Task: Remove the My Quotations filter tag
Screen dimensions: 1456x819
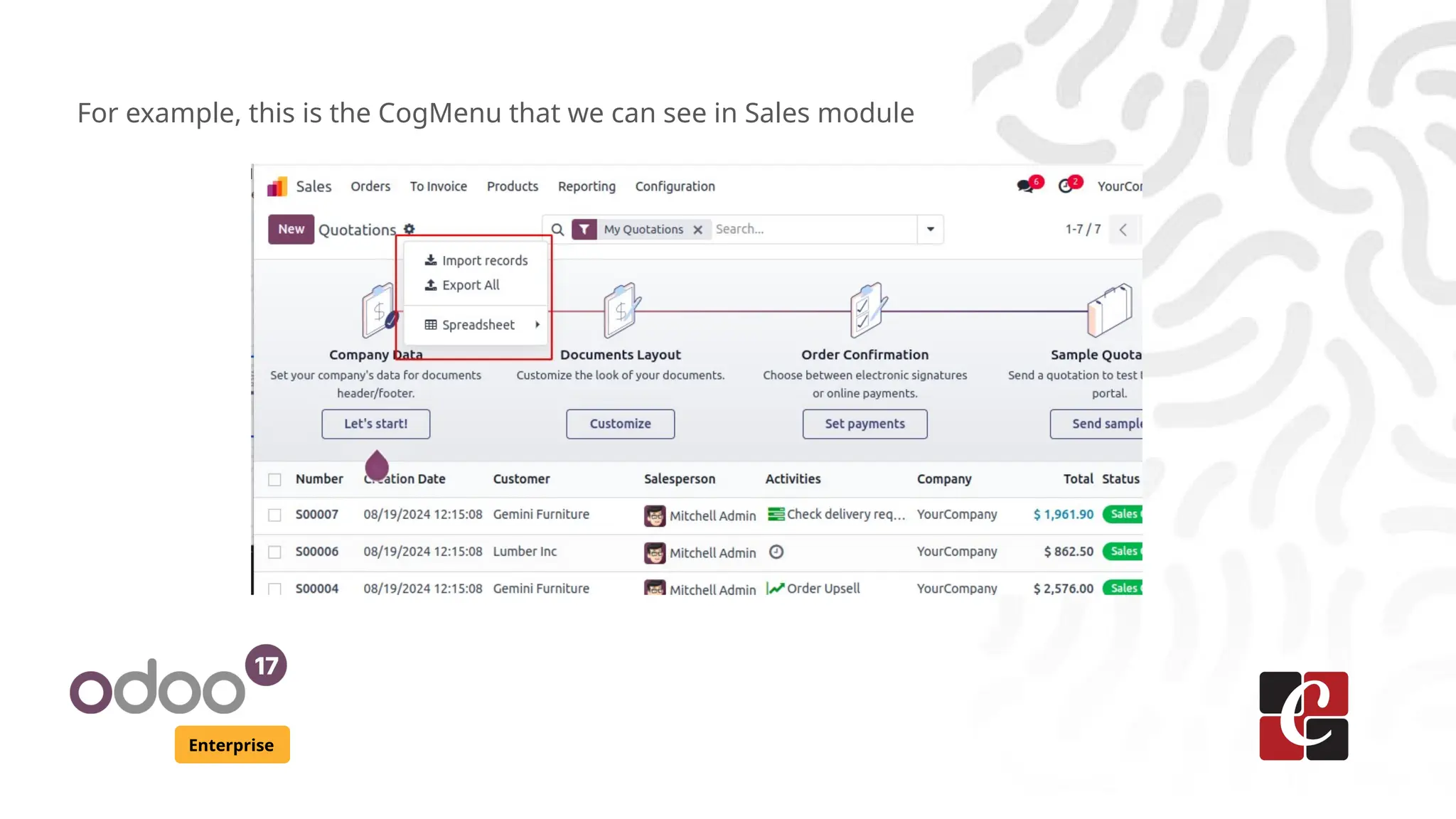Action: tap(698, 230)
